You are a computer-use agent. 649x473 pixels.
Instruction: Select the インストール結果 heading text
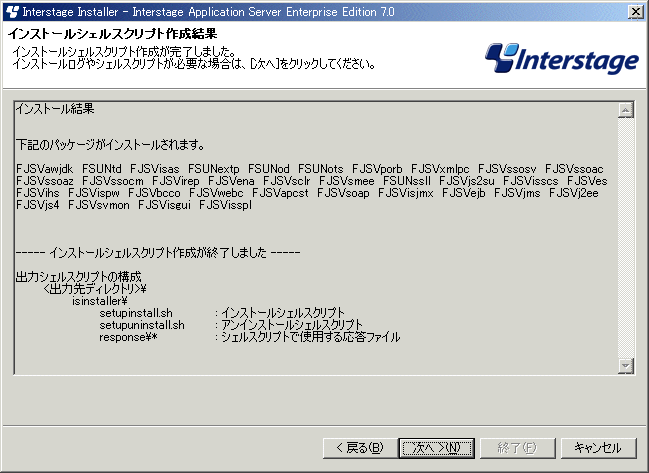tap(55, 109)
